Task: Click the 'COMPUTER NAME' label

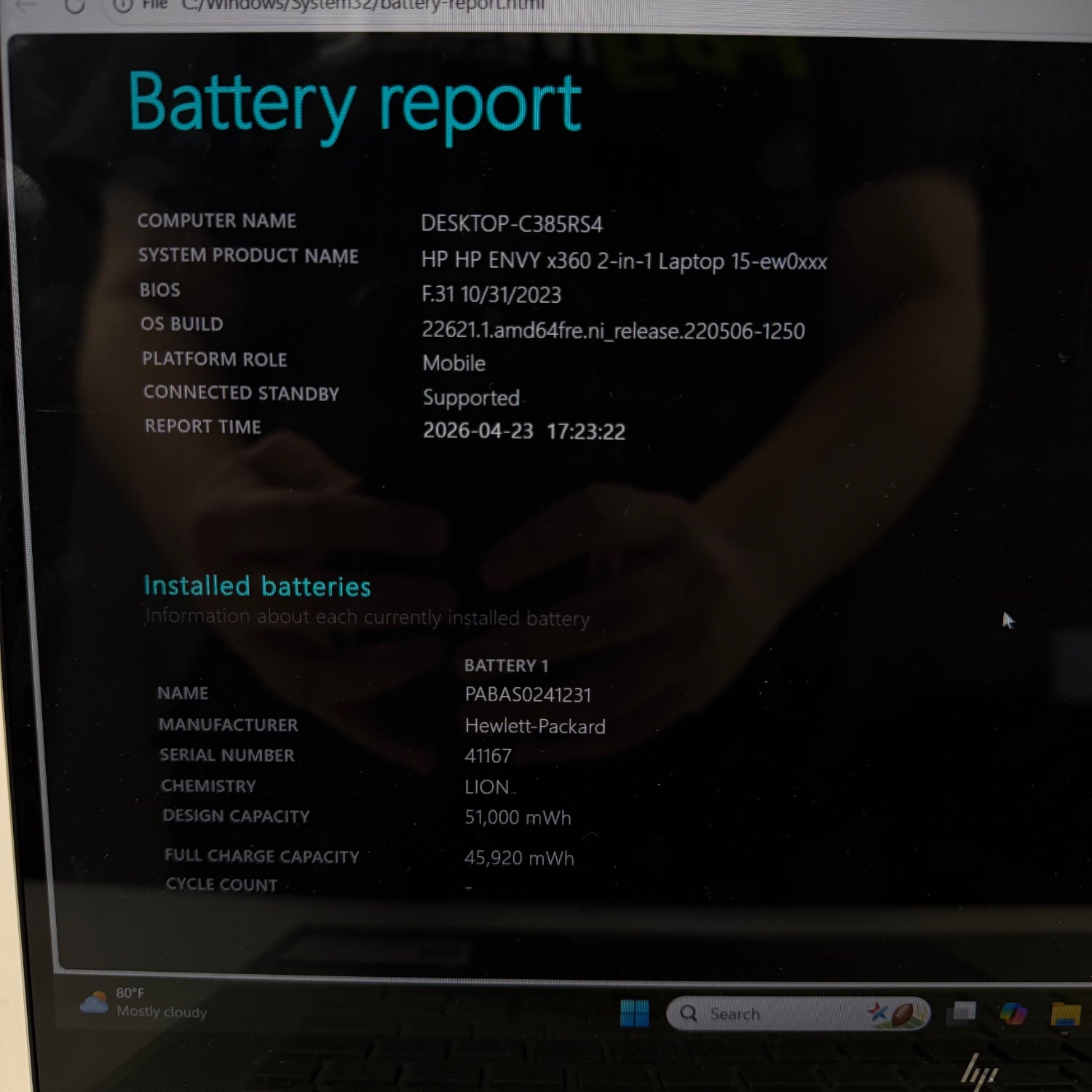Action: [x=217, y=221]
